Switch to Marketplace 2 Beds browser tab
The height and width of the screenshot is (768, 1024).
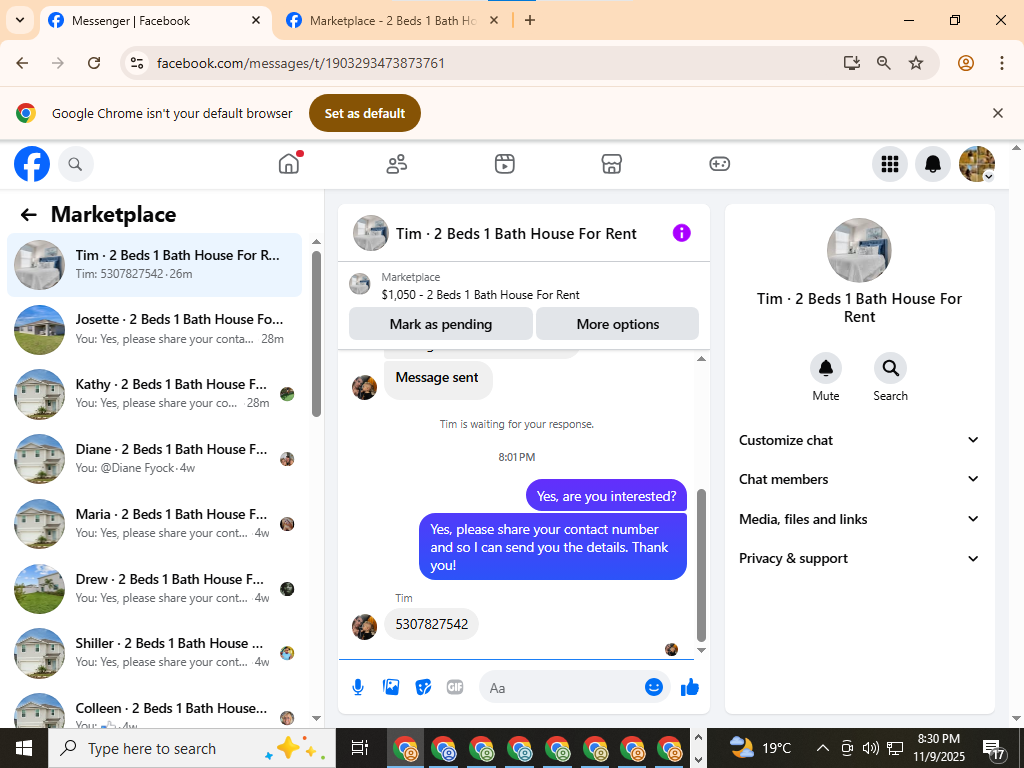(x=392, y=21)
